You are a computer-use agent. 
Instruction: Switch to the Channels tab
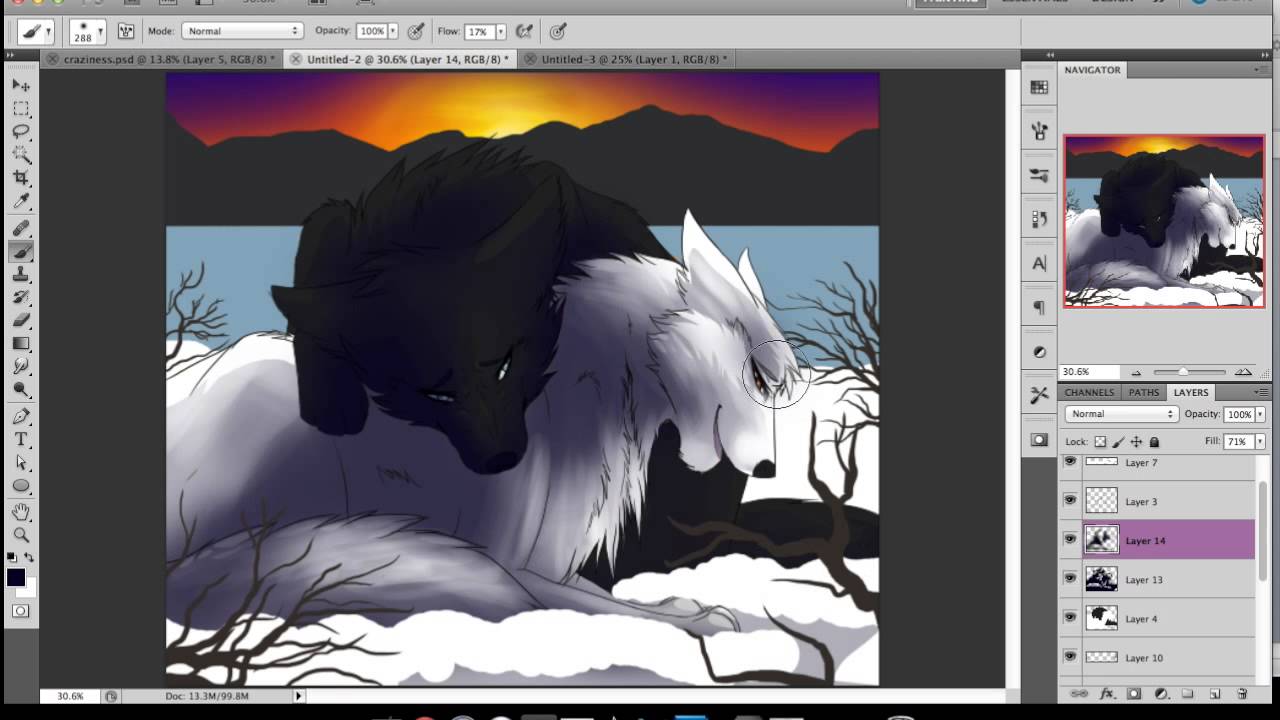(x=1089, y=392)
